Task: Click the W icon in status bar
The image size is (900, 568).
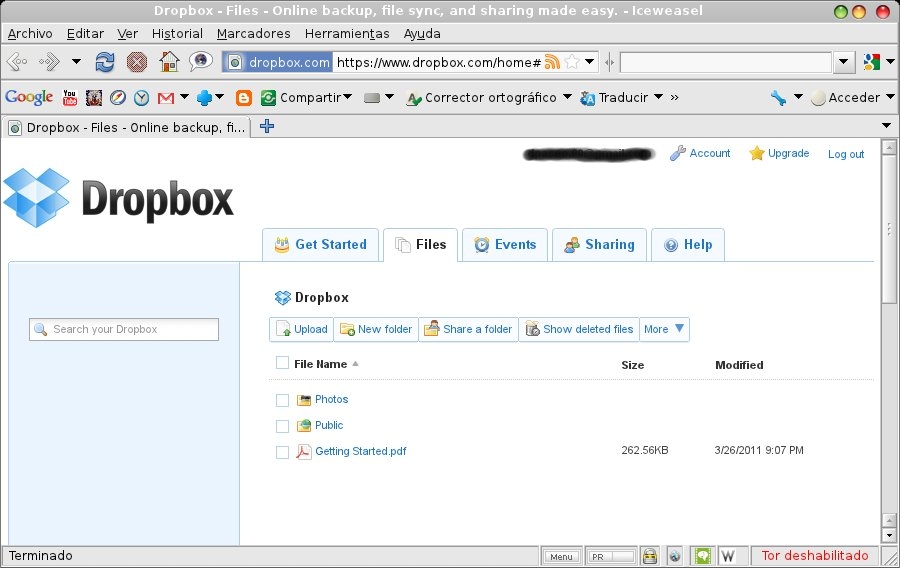Action: click(x=727, y=555)
